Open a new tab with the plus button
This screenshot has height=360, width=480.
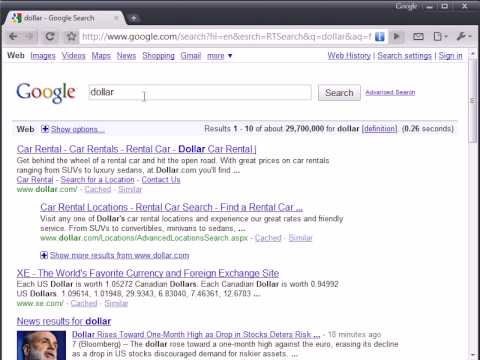[133, 18]
